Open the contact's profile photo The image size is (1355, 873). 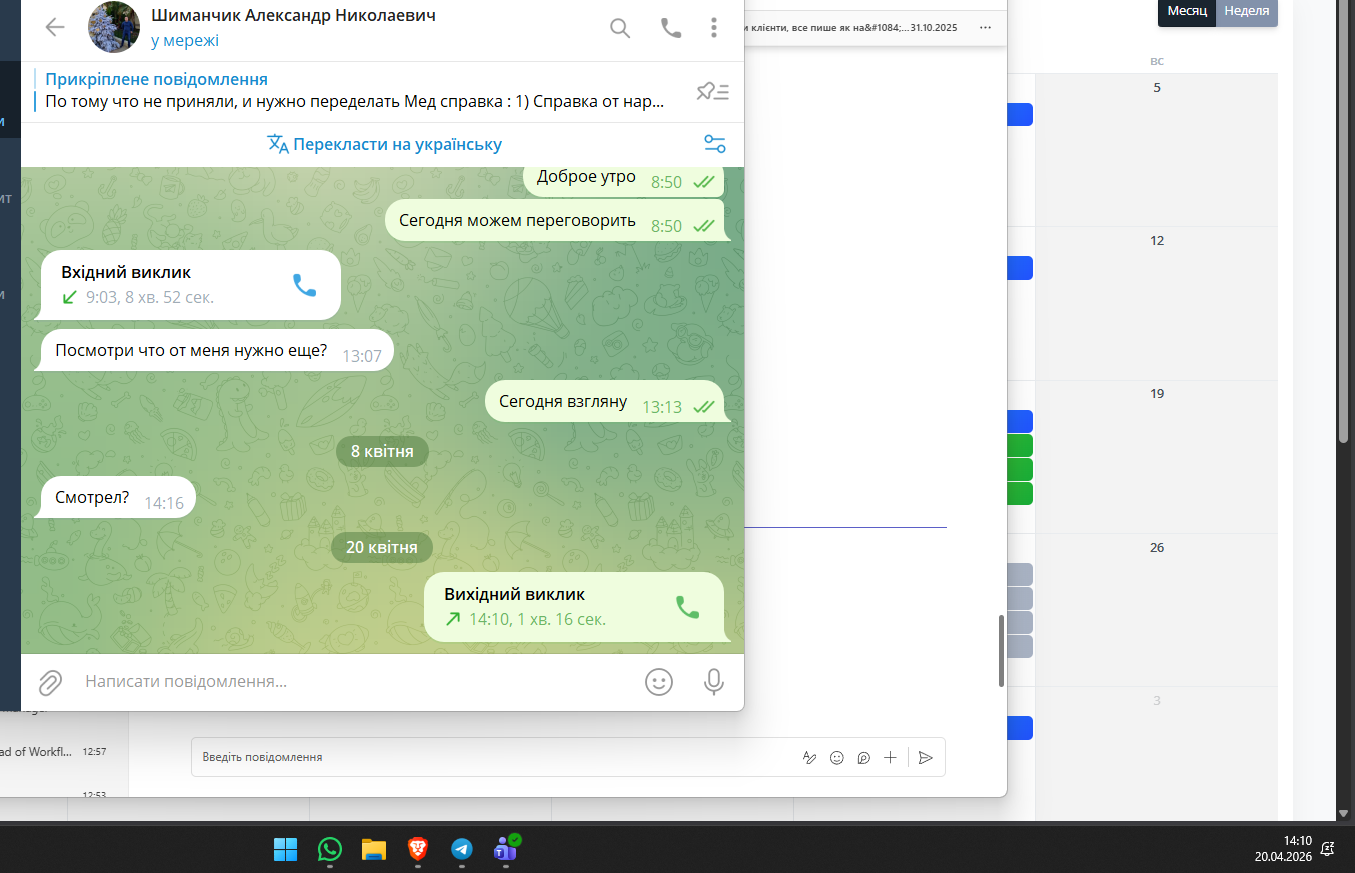point(113,27)
